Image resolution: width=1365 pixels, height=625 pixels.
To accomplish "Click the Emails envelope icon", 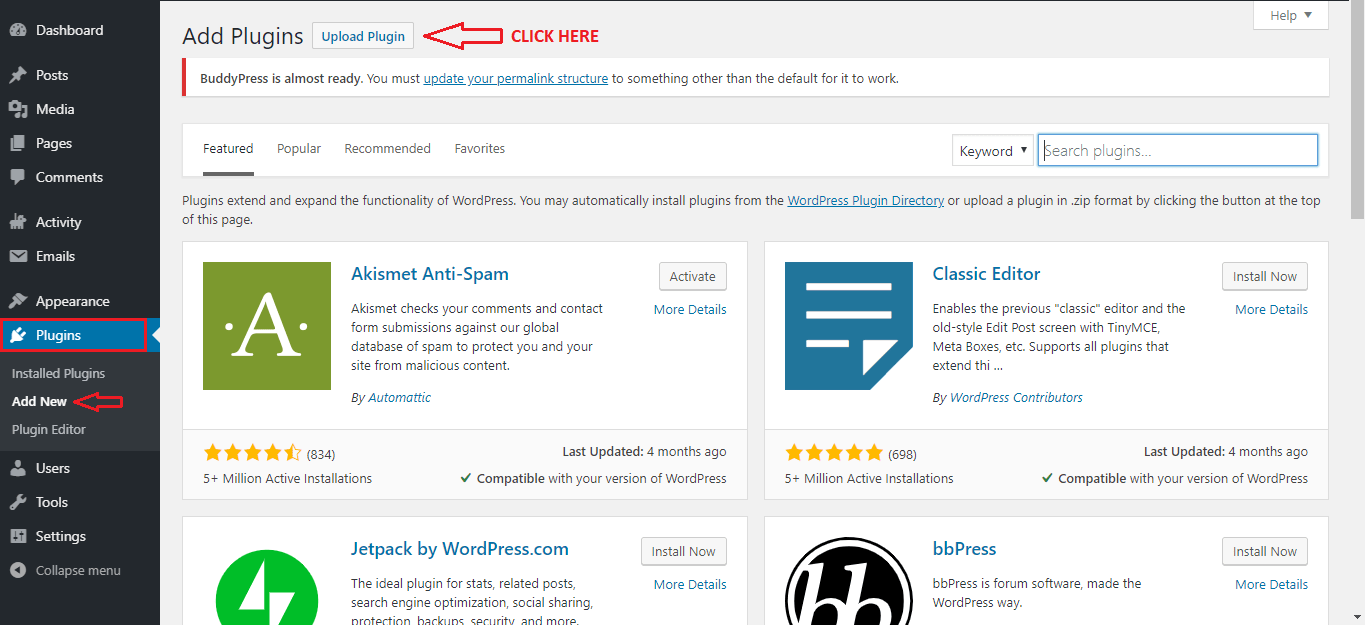I will (x=18, y=256).
